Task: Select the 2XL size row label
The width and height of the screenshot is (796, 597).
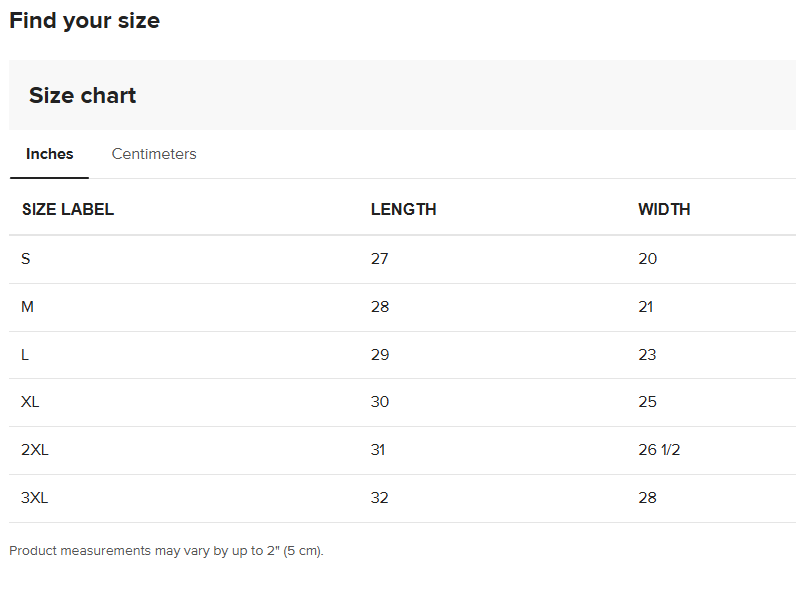Action: pos(35,450)
